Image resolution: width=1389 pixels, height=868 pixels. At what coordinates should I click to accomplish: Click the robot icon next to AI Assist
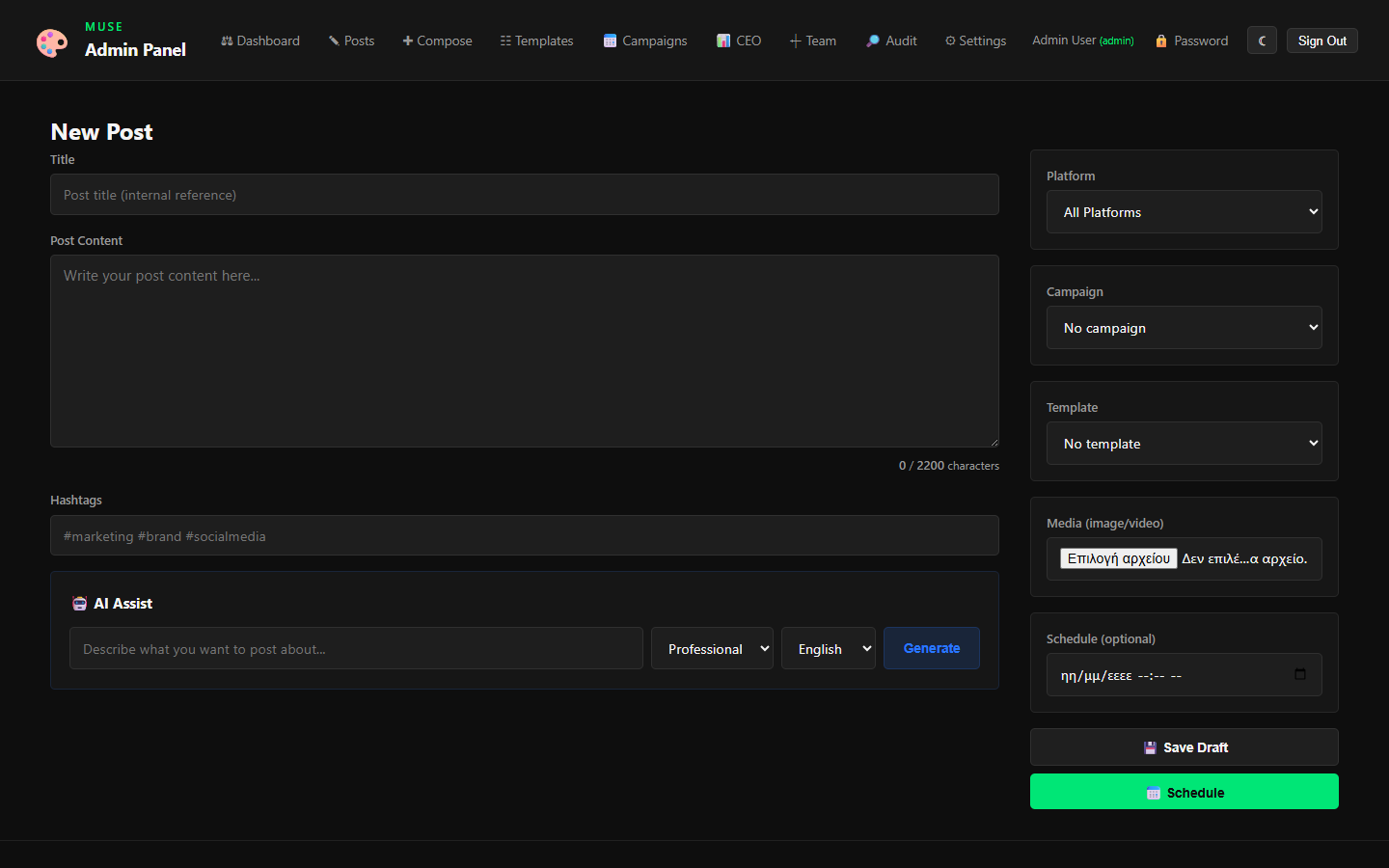79,604
